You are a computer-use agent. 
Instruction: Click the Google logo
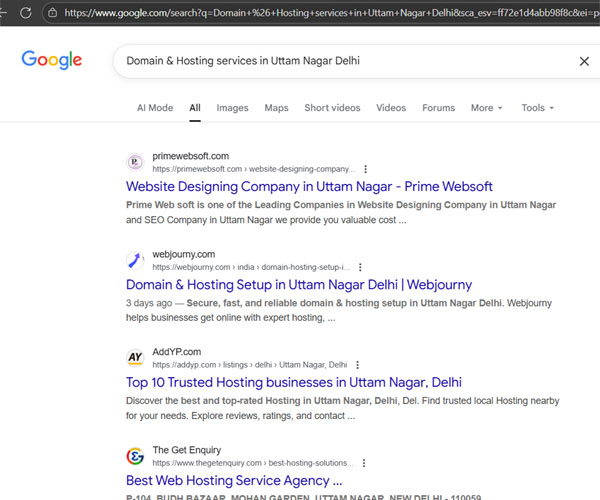tap(52, 61)
